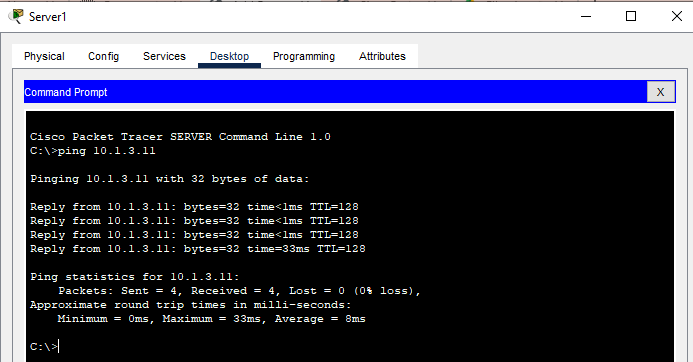
Task: Click the Server1 Packet Tracer window icon
Action: 16,16
